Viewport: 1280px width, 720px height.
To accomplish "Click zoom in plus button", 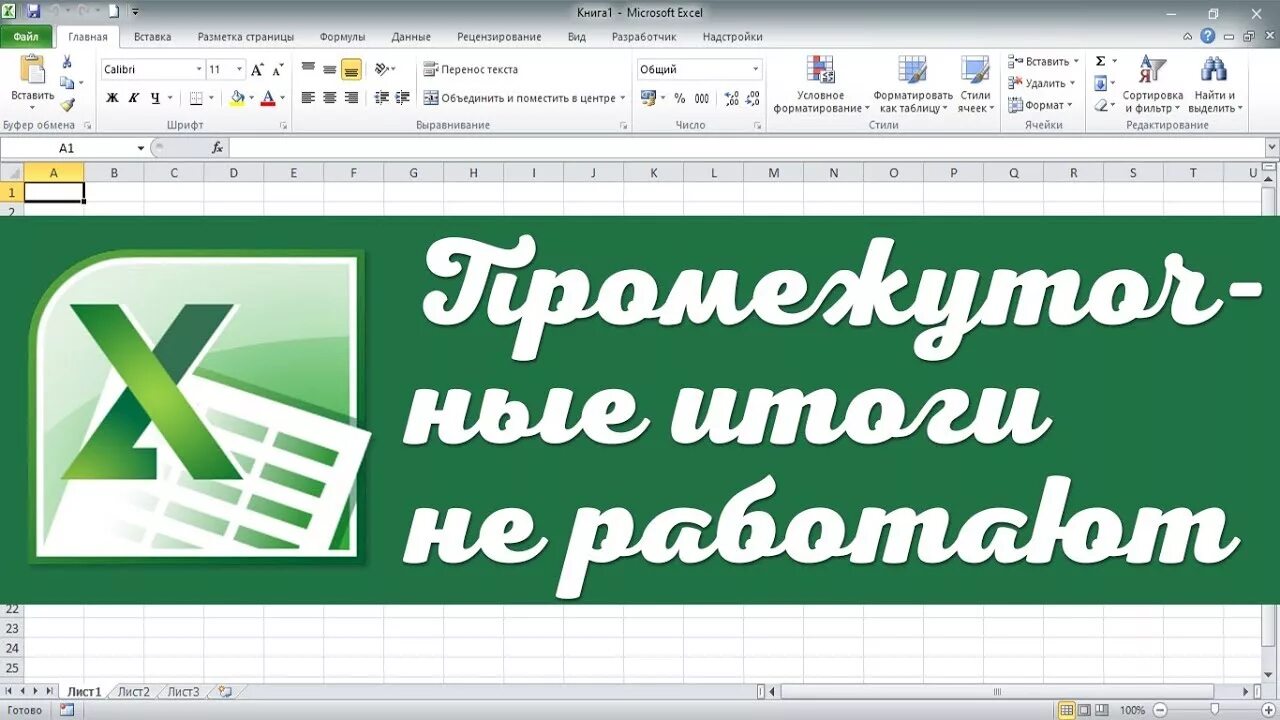I will 1268,710.
